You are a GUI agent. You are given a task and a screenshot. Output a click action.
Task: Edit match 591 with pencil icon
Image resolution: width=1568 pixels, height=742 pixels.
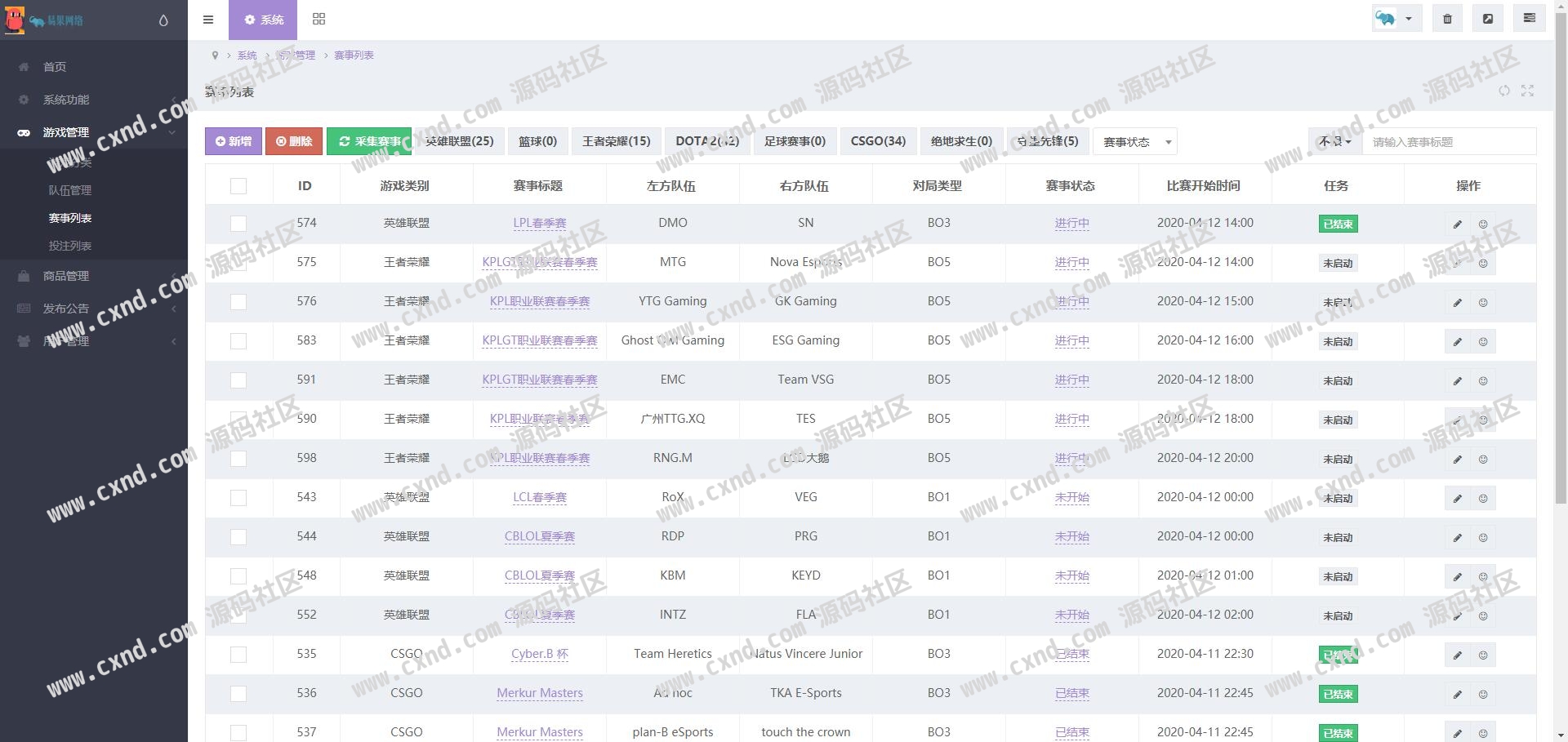[x=1457, y=380]
